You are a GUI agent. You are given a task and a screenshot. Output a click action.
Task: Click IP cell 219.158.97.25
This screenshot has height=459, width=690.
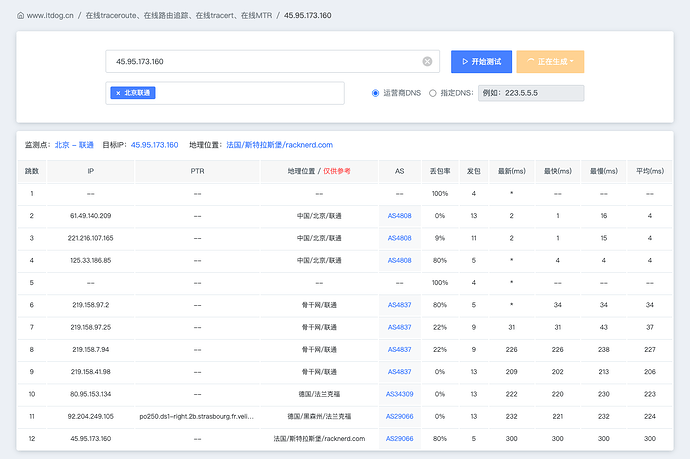(91, 327)
